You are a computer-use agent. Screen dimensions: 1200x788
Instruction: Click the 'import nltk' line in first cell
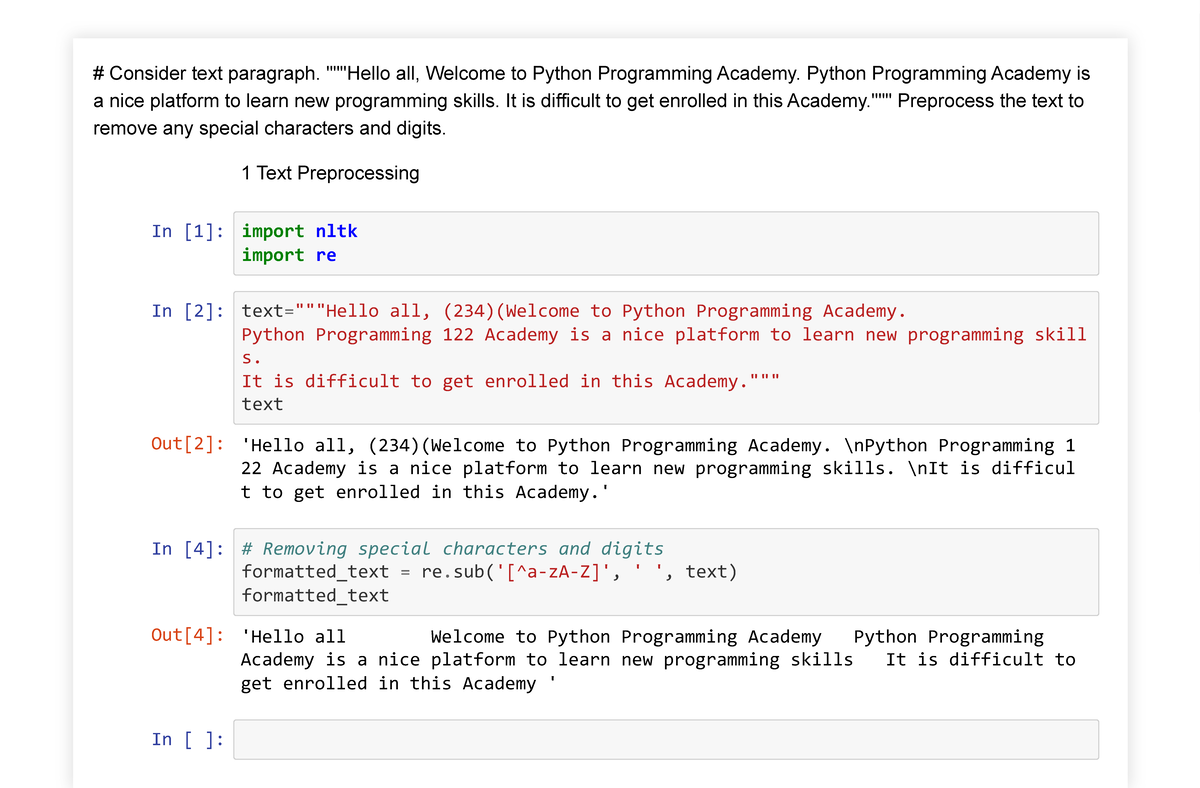tap(299, 231)
